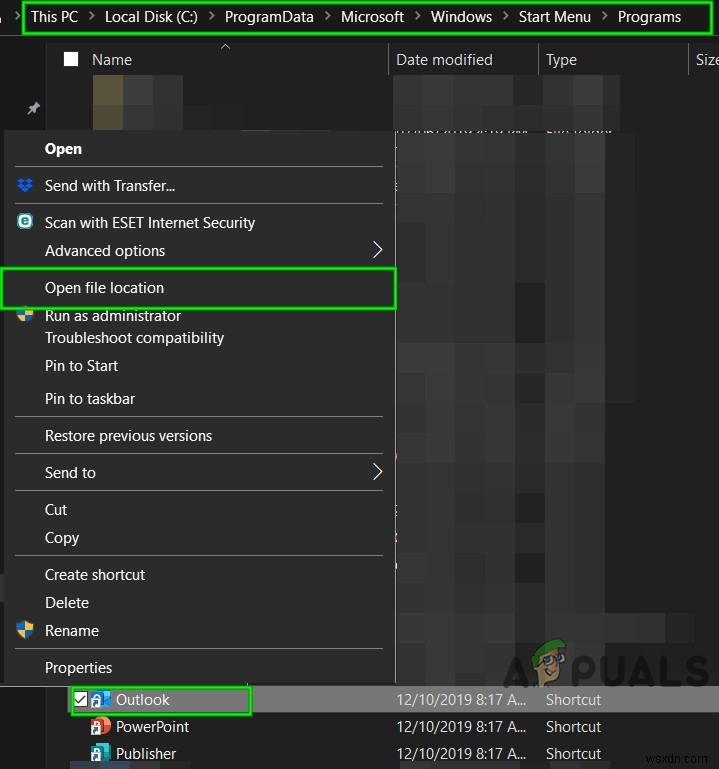
Task: Choose Pin to Start
Action: coord(81,366)
